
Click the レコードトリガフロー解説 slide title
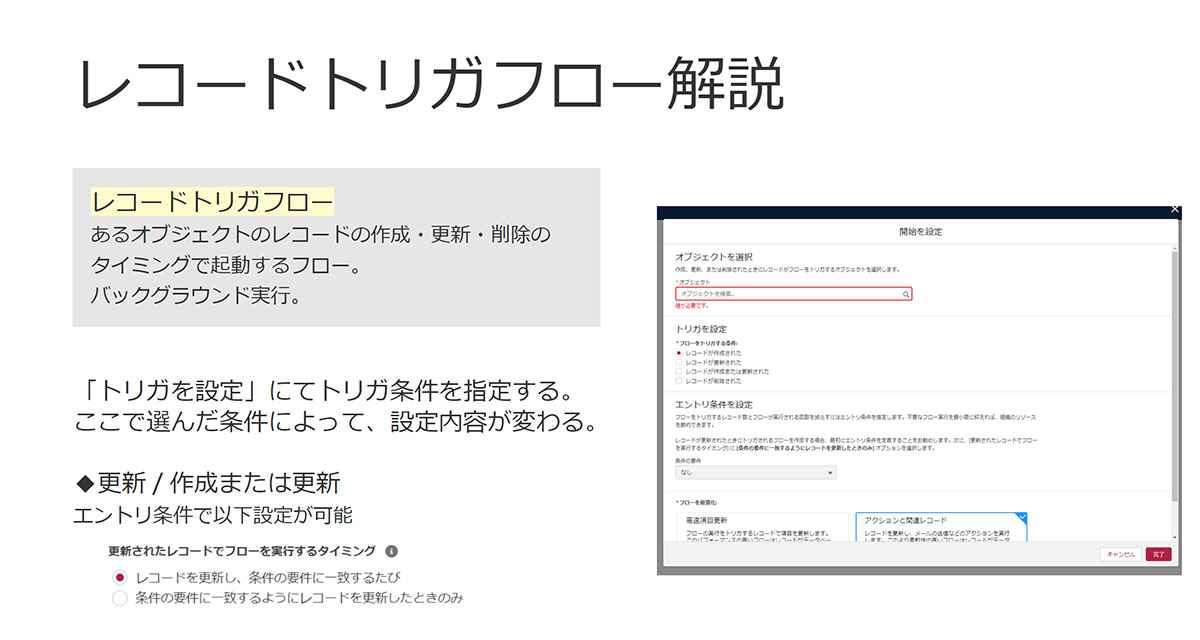pos(430,86)
